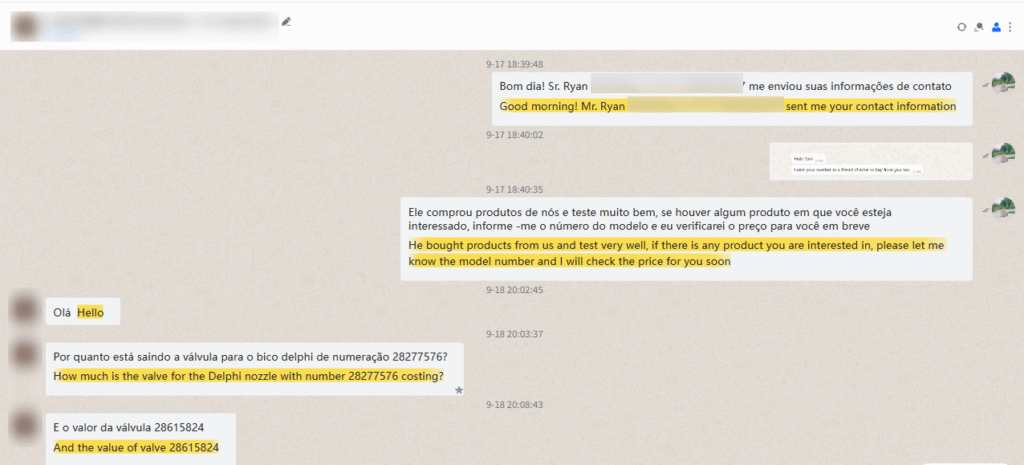Click sender avatar beside the image message

point(1001,153)
